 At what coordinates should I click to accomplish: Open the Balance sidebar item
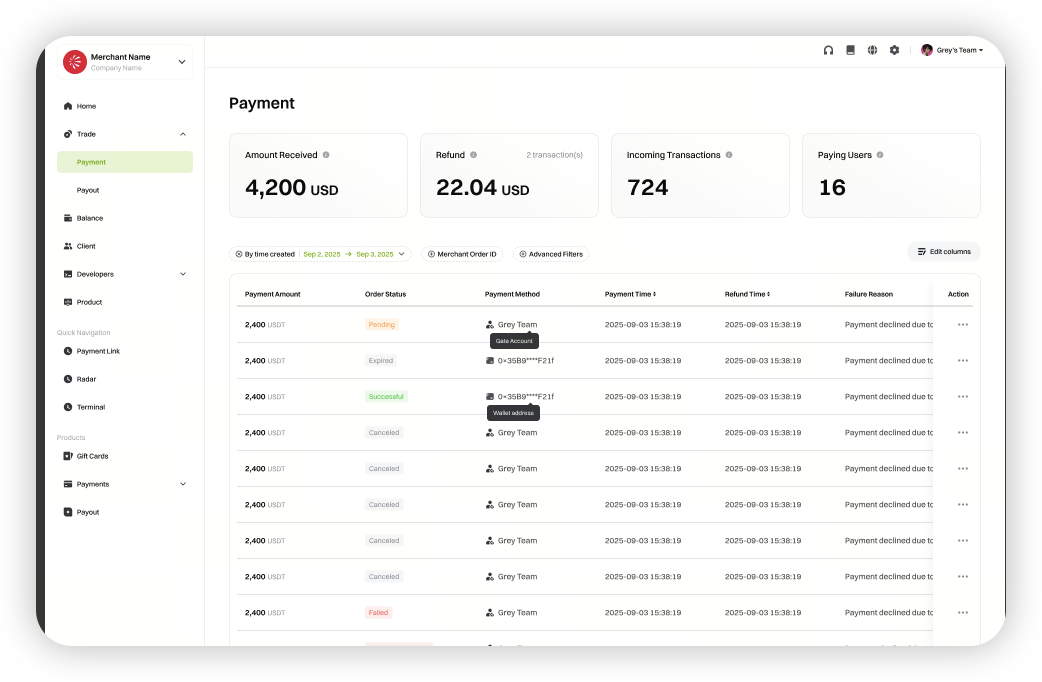click(90, 218)
